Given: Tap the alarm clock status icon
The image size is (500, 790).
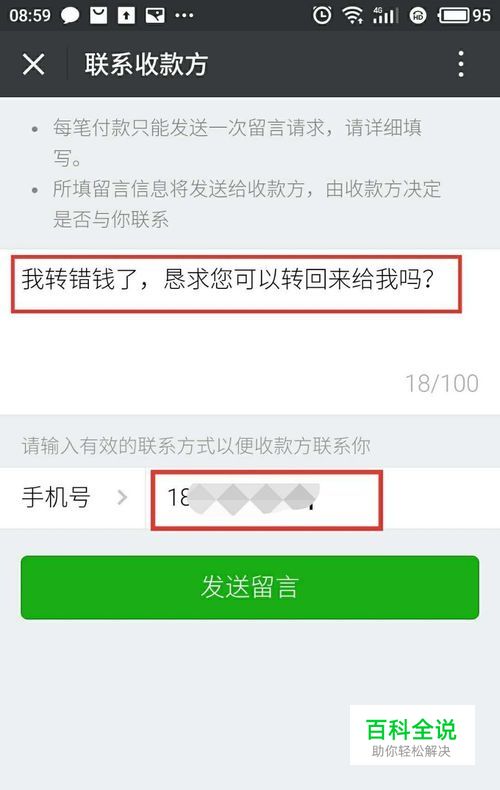Looking at the screenshot, I should coord(322,16).
